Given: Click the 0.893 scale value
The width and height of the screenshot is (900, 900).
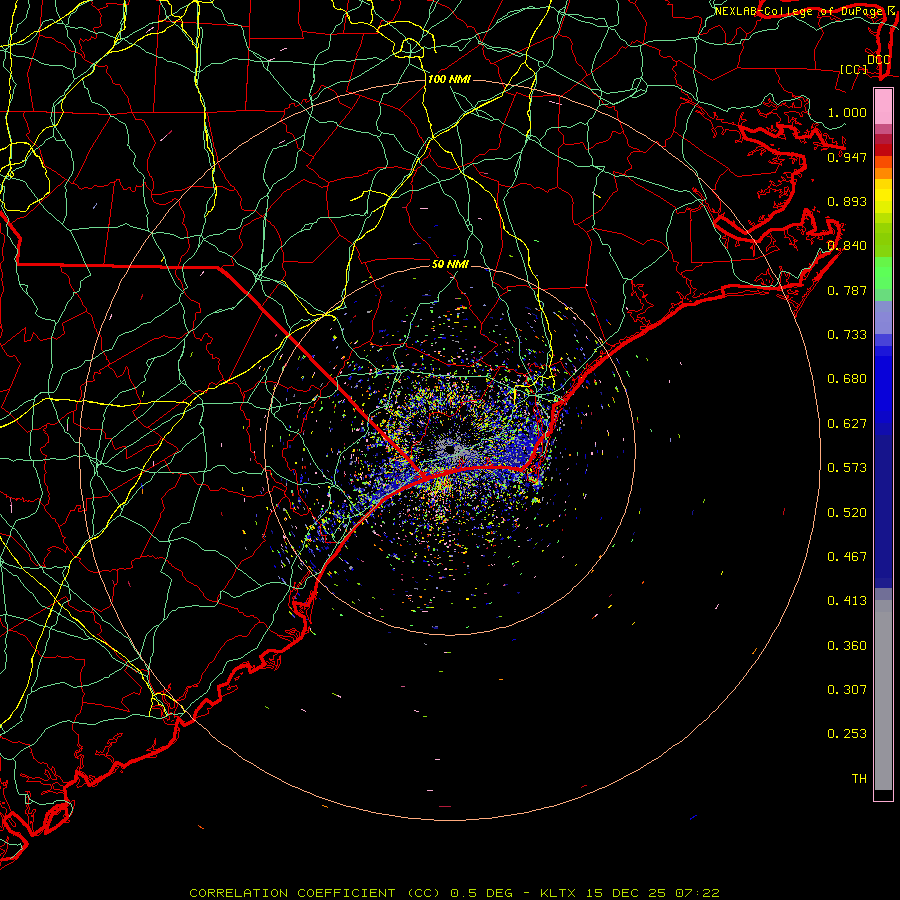Looking at the screenshot, I should click(x=847, y=201).
